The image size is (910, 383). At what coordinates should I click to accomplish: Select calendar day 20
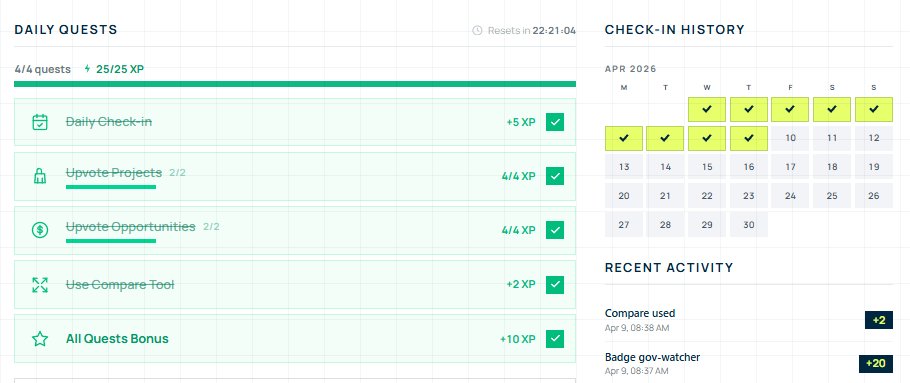[624, 196]
